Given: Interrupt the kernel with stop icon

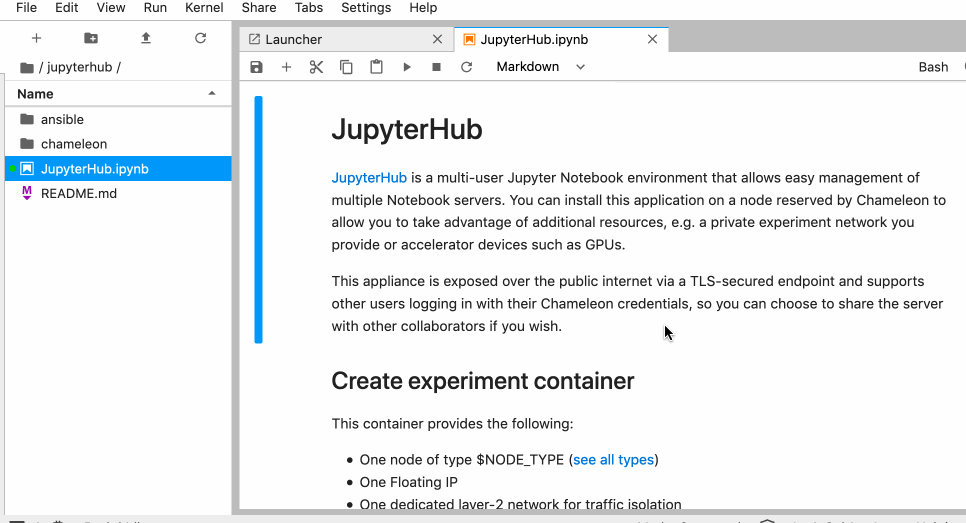Looking at the screenshot, I should click(436, 67).
